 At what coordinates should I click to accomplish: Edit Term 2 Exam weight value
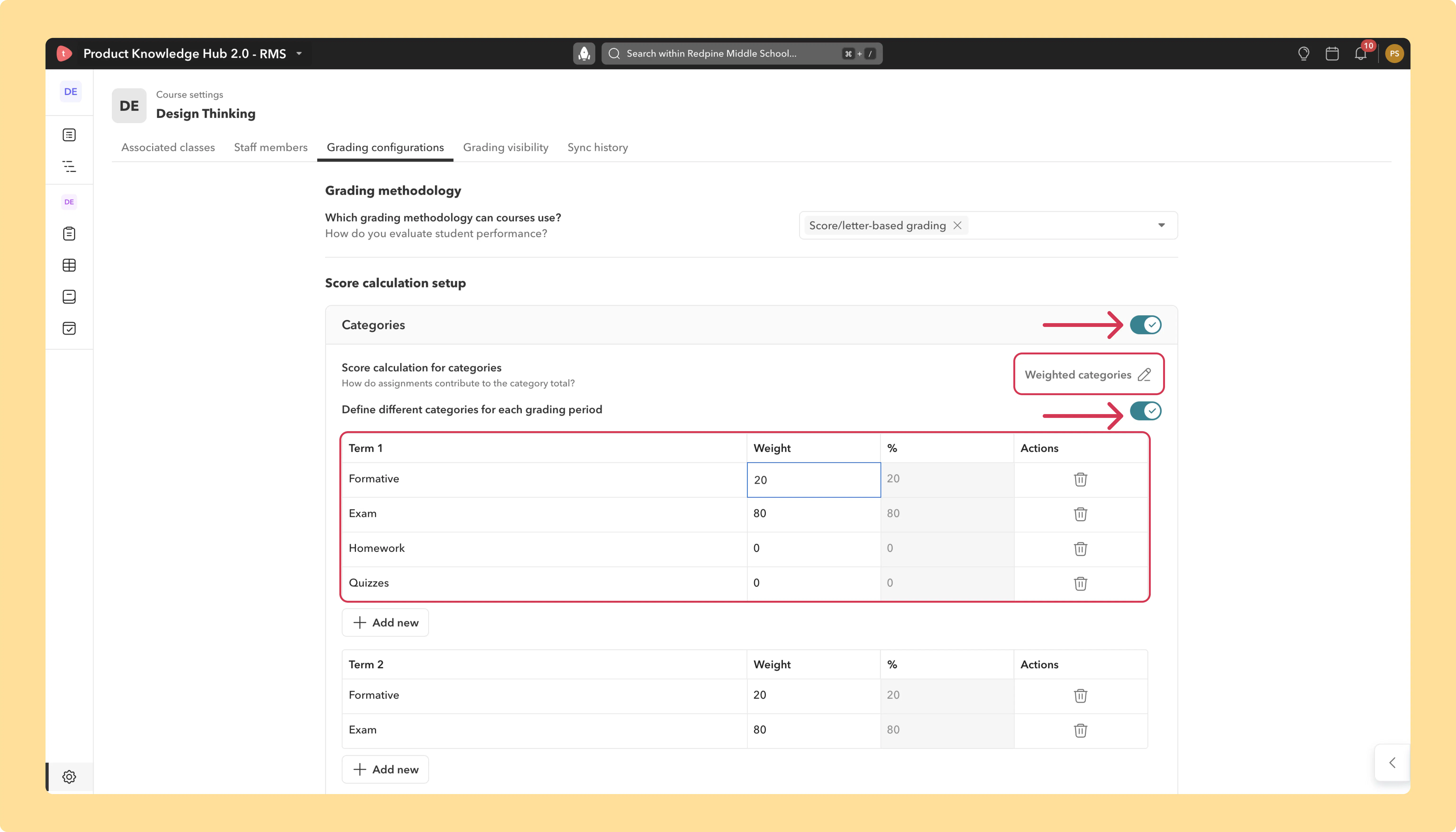[x=814, y=730]
